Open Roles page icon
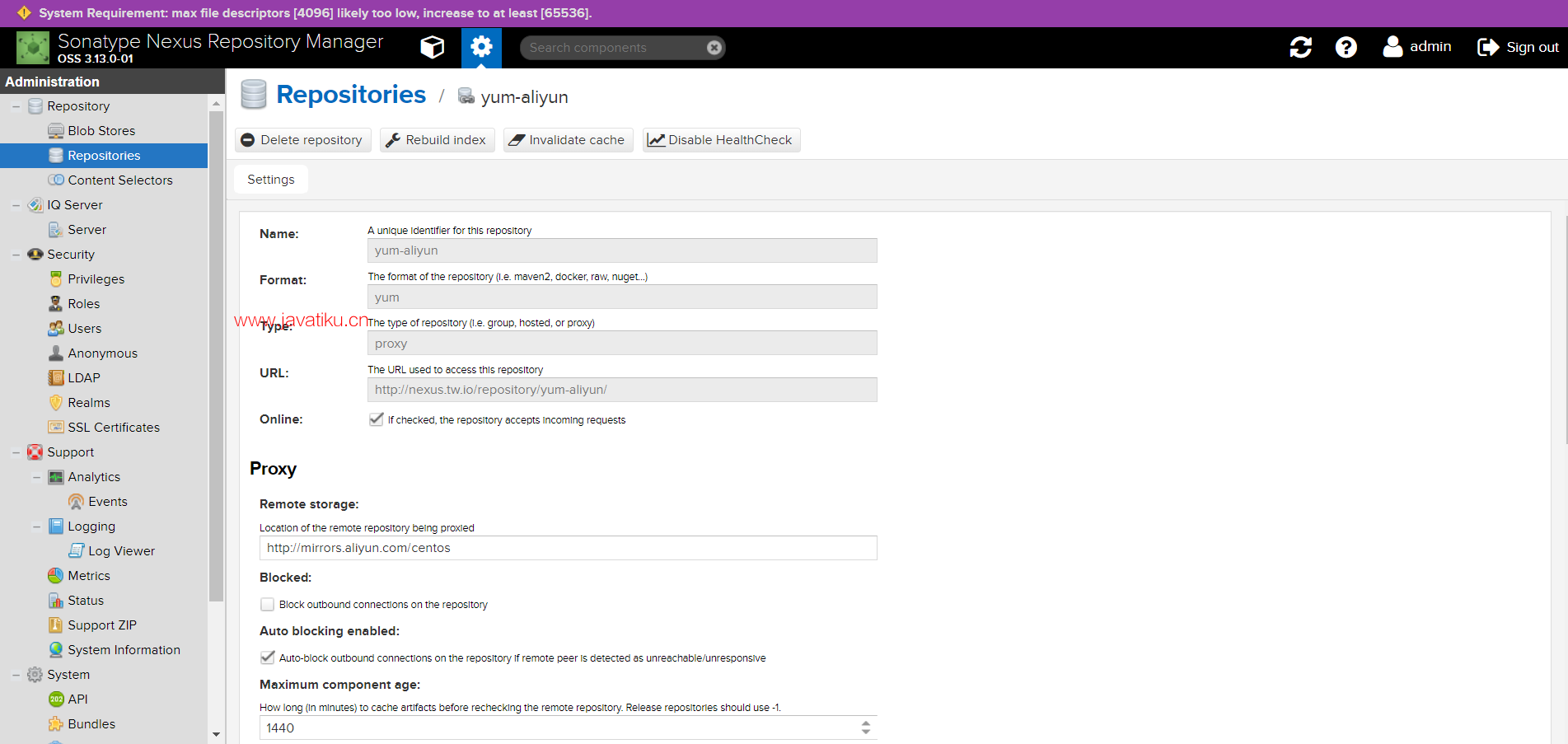Screen dimensions: 1568x744 tap(56, 304)
